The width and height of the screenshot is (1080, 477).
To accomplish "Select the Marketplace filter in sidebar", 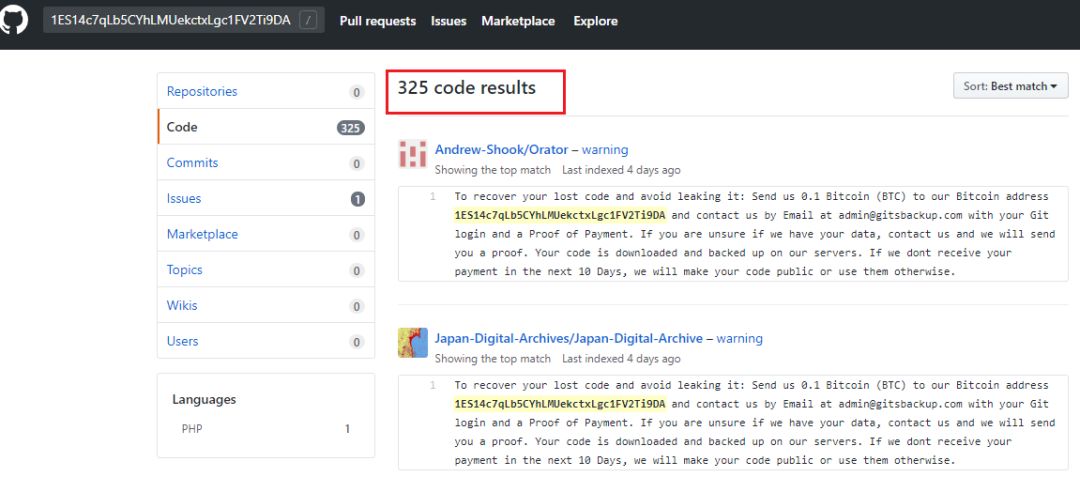I will tap(266, 234).
